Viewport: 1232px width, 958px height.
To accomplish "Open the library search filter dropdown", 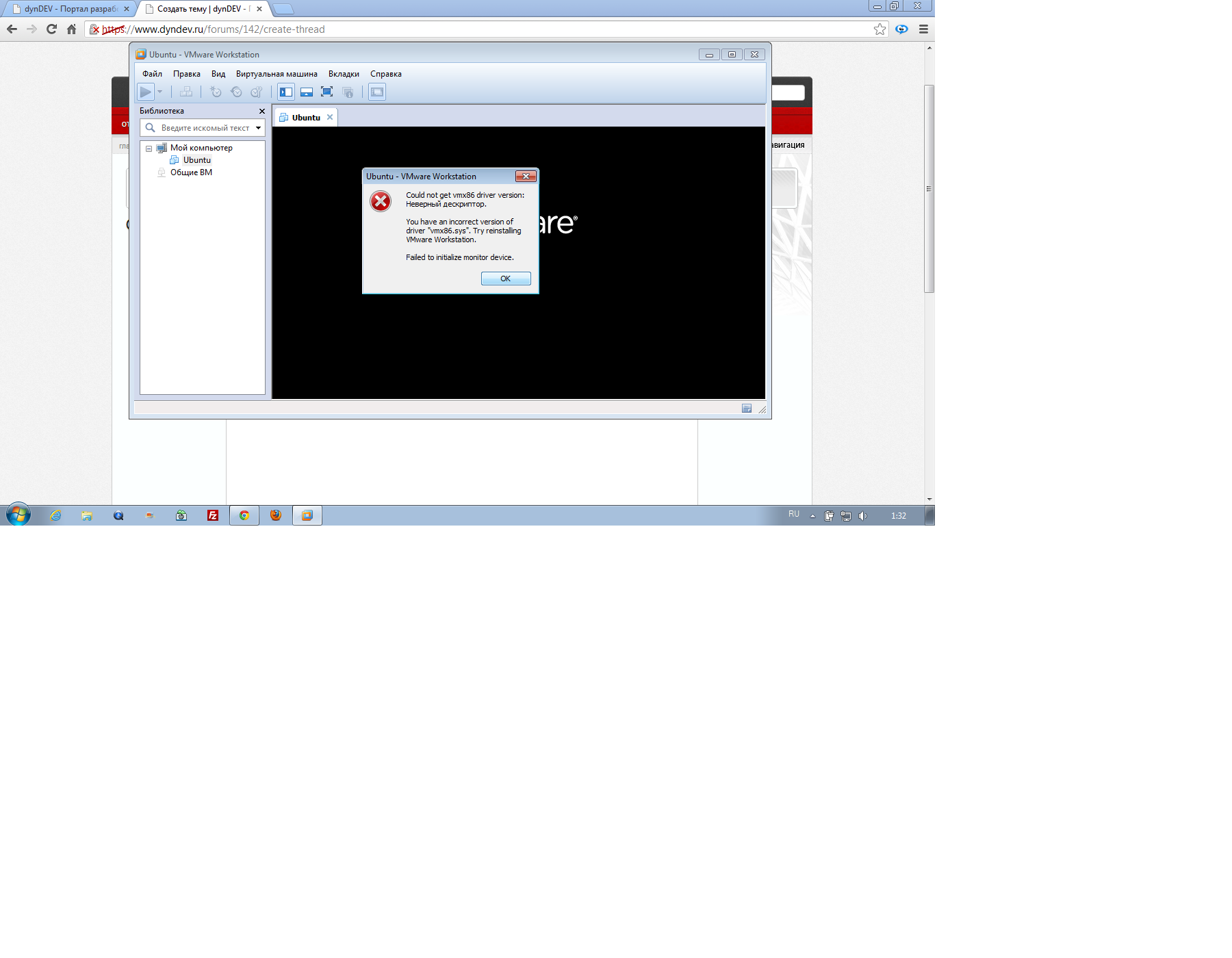I will pos(259,128).
